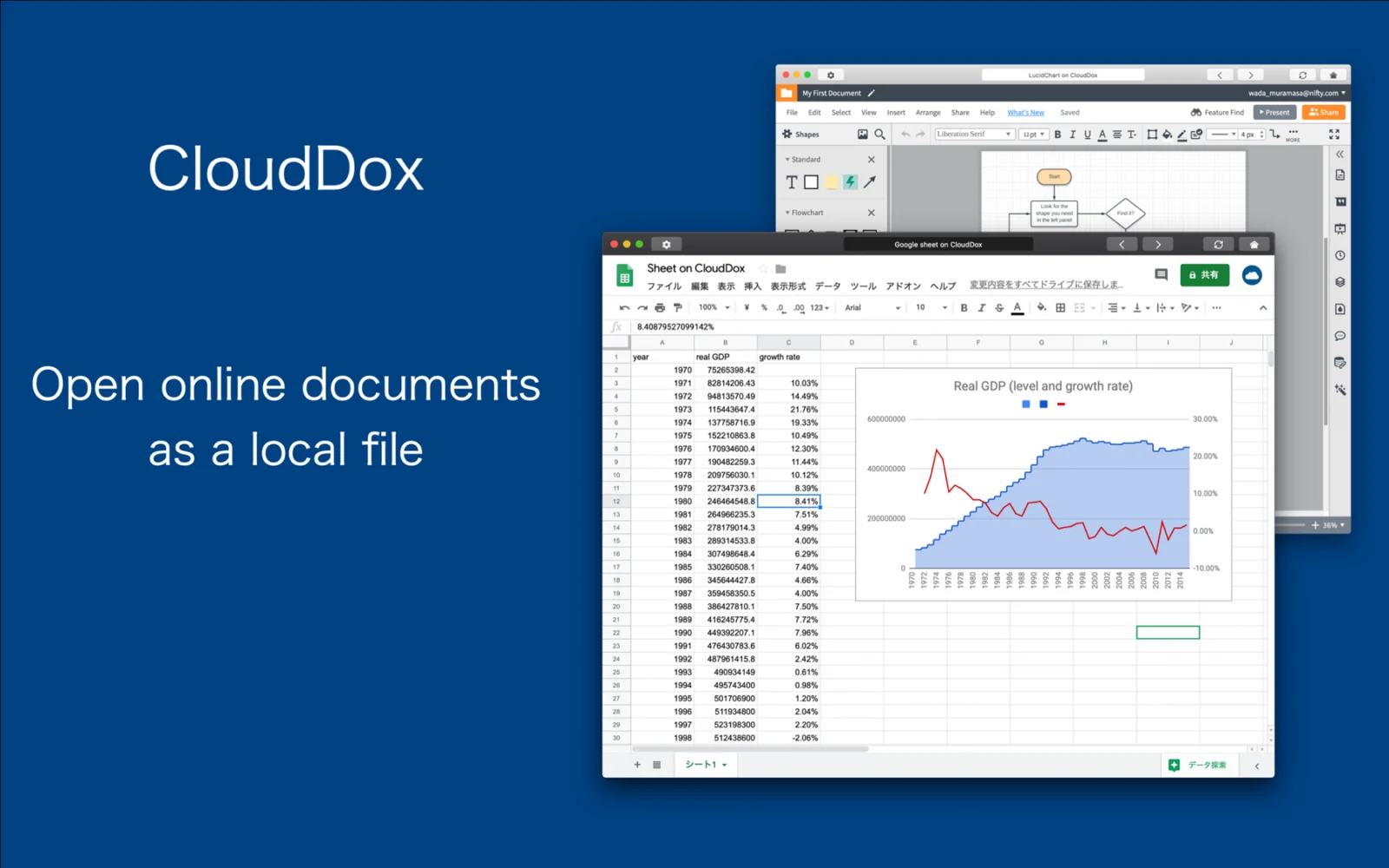Image resolution: width=1389 pixels, height=868 pixels.
Task: Open 編集 menu in Google Sheet
Action: pos(700,286)
